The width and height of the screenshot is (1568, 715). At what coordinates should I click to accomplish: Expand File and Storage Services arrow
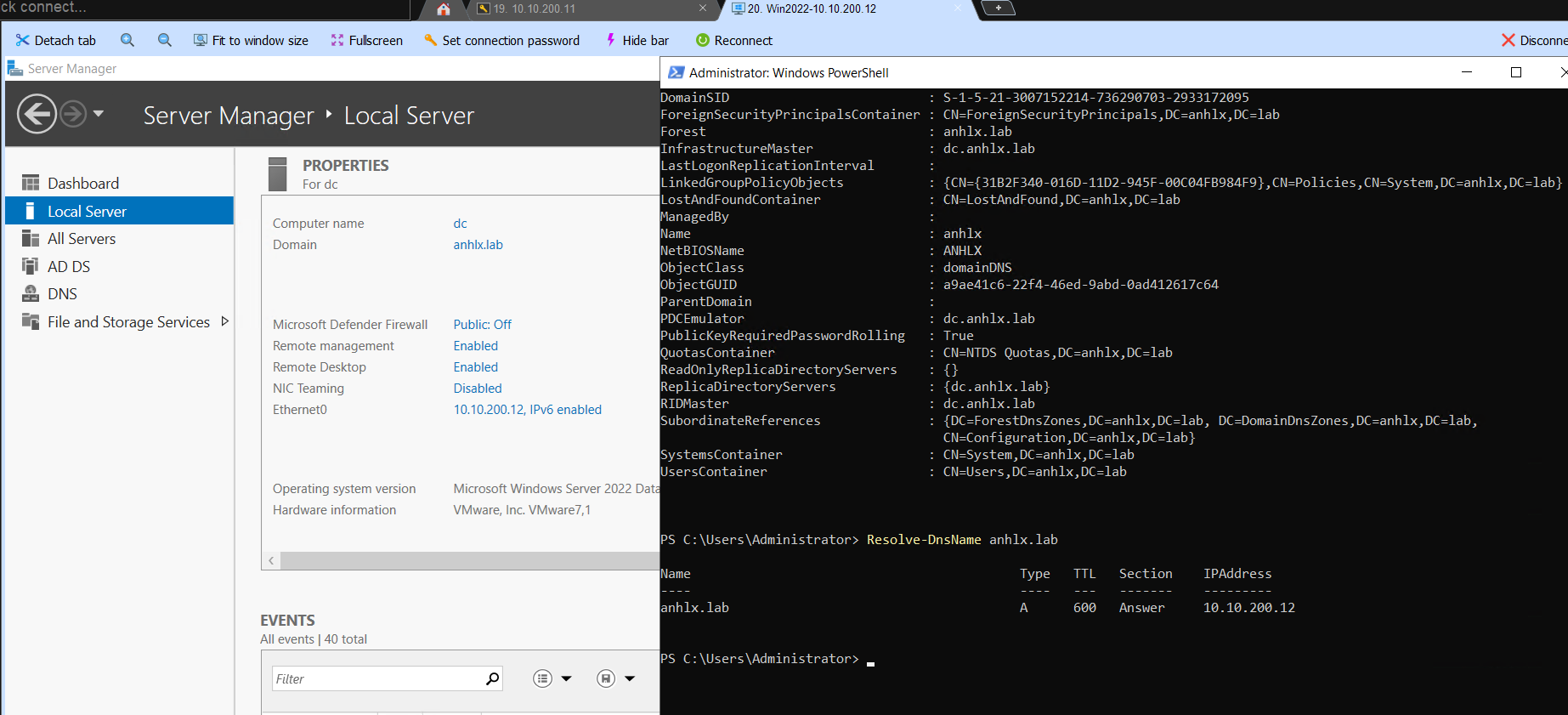[x=225, y=321]
